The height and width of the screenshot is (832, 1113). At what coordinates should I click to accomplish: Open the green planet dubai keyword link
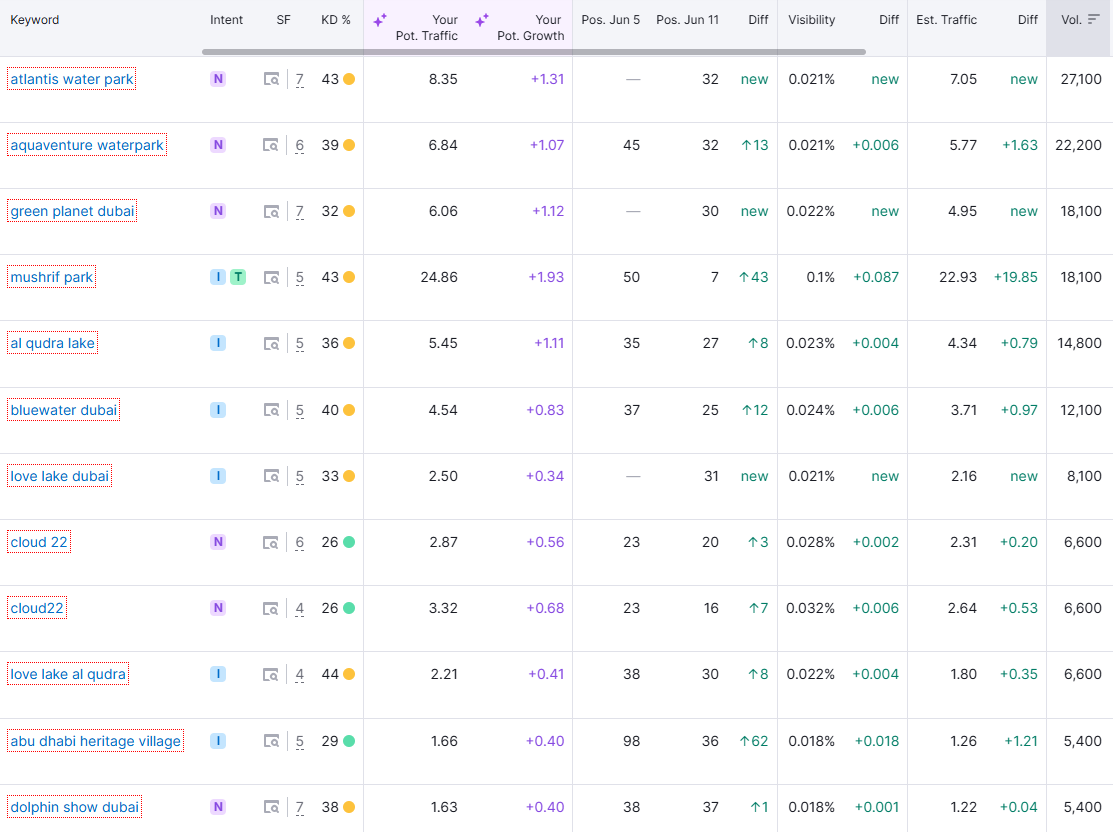72,211
